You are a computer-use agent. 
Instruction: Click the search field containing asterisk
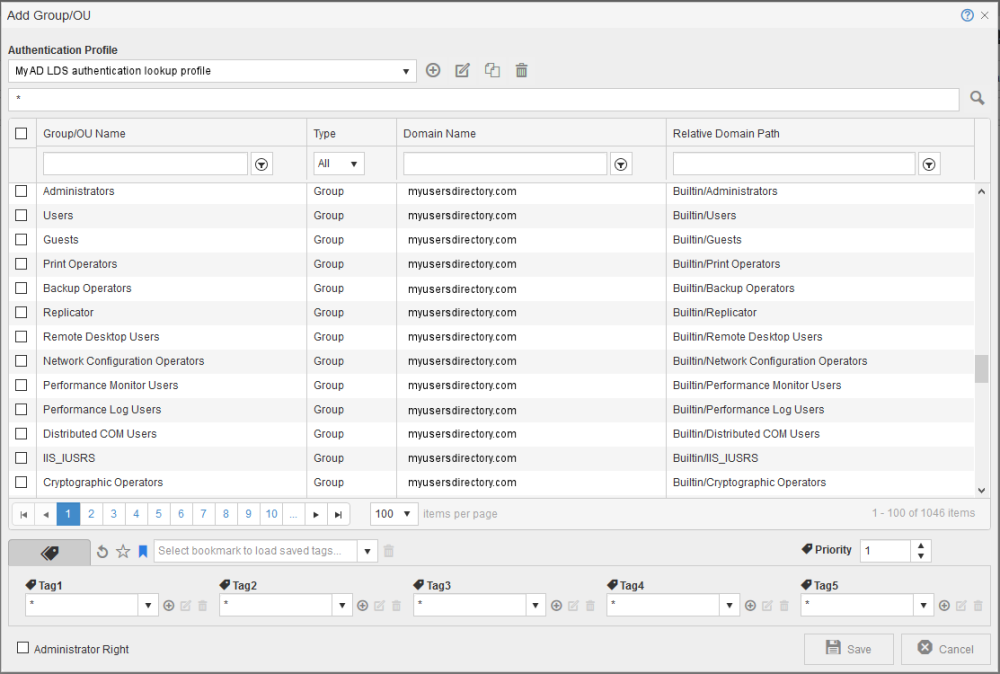483,99
